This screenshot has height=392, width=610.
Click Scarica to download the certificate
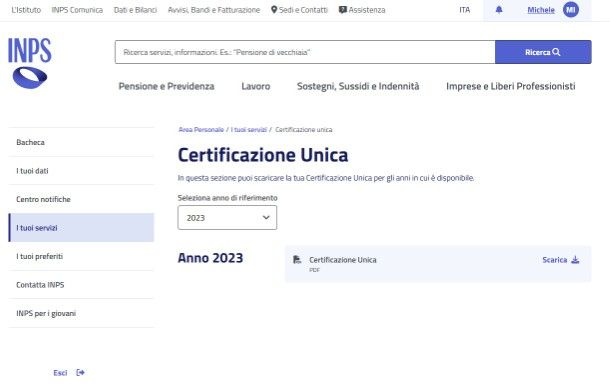point(554,260)
